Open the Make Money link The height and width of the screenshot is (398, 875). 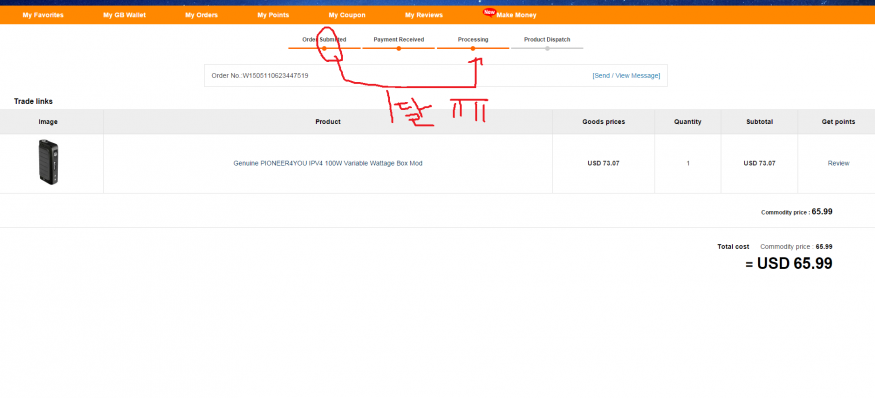(x=516, y=15)
